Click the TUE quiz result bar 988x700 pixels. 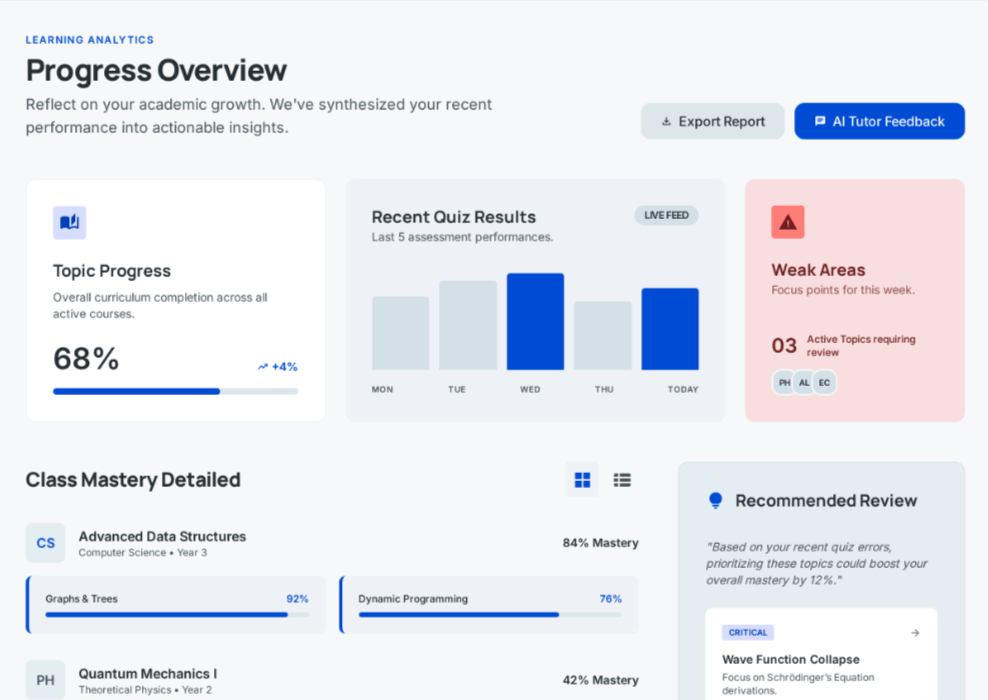[x=468, y=325]
